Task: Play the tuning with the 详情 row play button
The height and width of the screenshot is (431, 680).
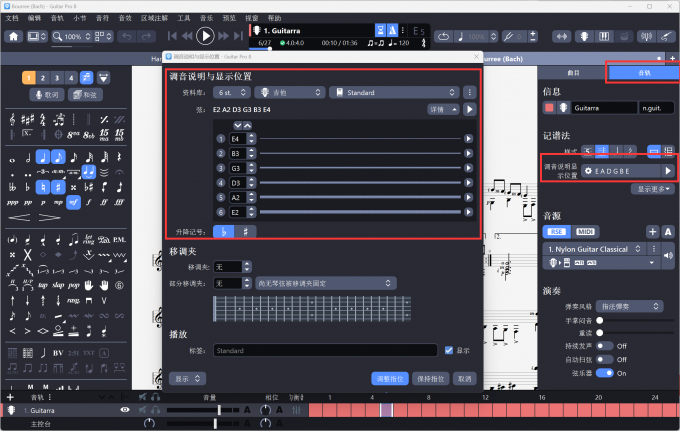Action: point(470,109)
